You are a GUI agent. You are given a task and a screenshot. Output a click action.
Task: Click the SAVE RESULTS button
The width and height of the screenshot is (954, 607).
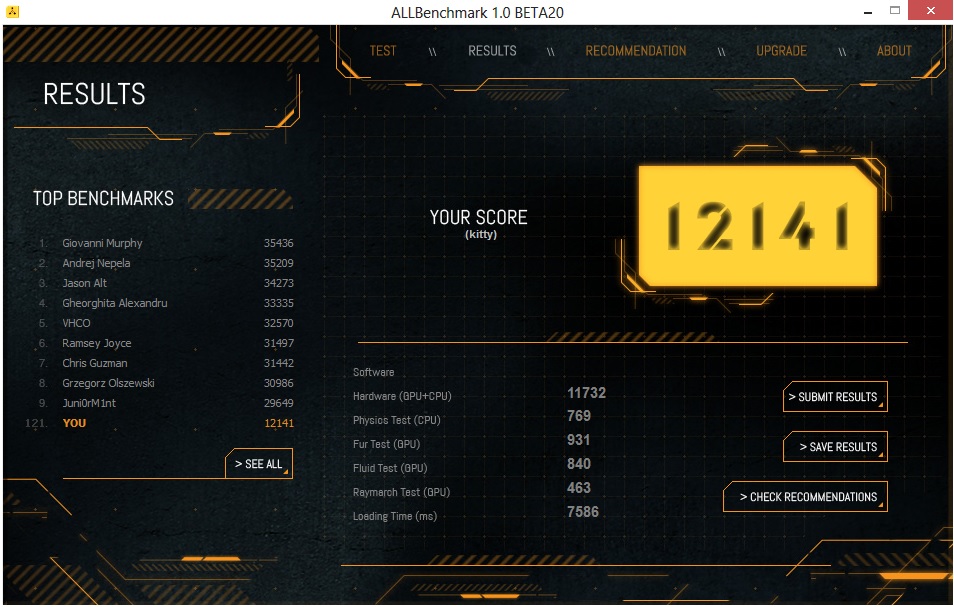pyautogui.click(x=835, y=447)
